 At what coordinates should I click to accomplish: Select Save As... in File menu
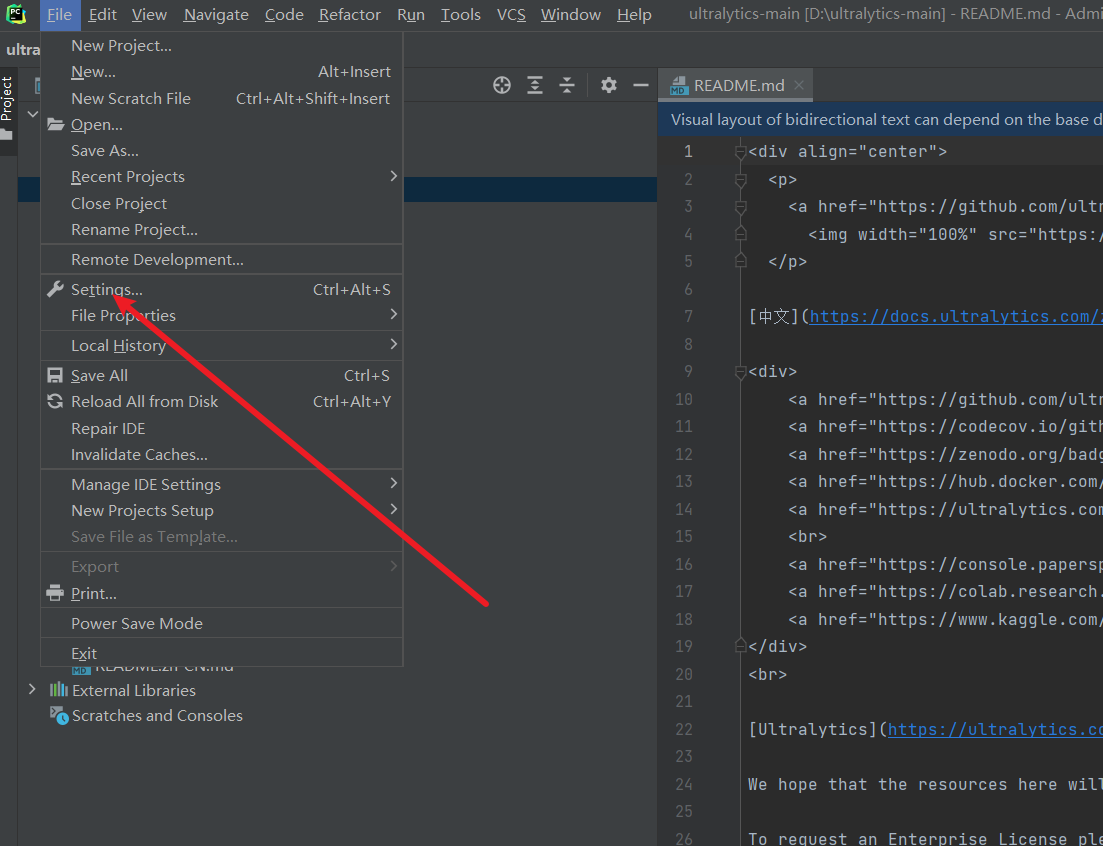coord(222,150)
